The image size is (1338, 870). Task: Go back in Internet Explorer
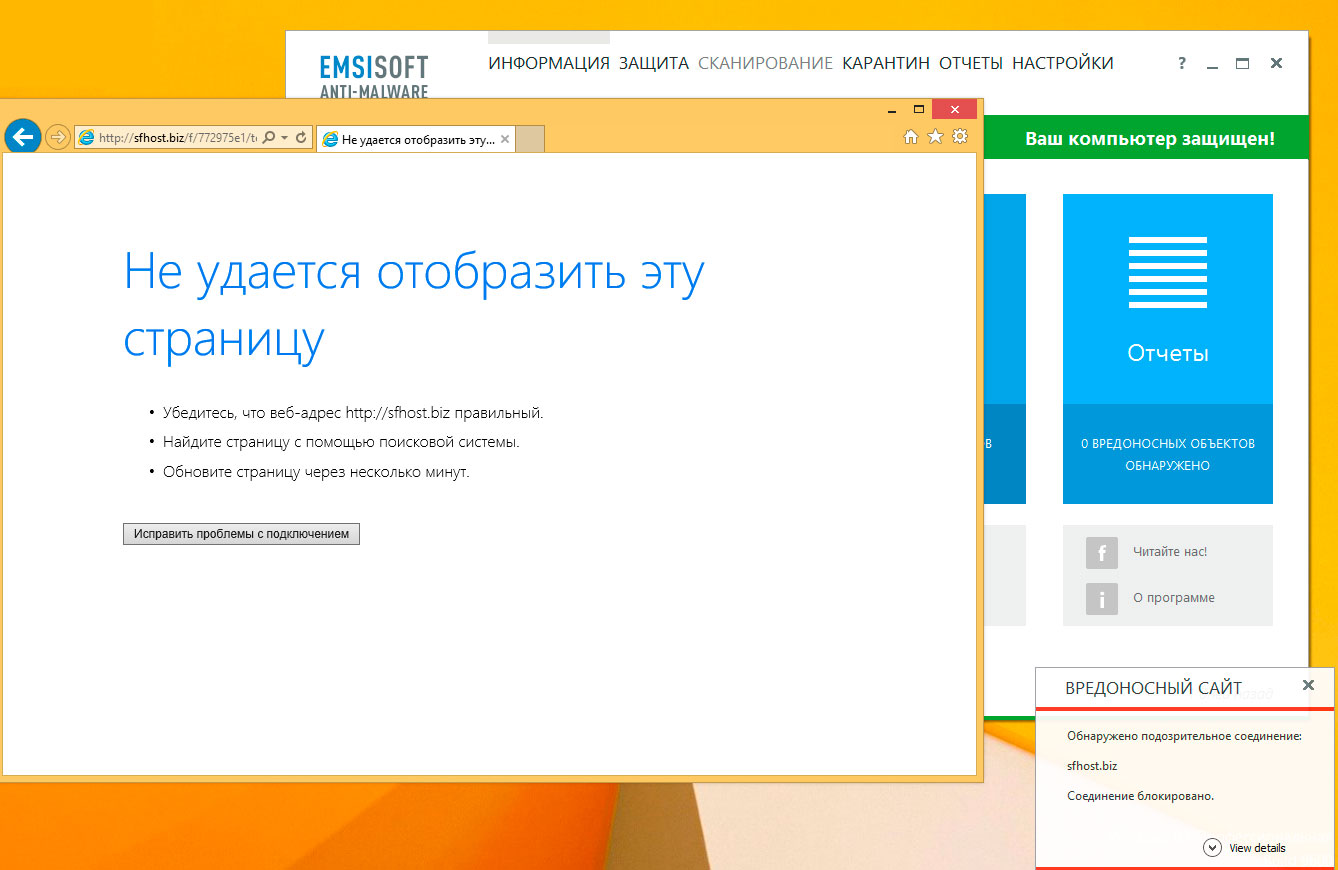click(x=23, y=136)
